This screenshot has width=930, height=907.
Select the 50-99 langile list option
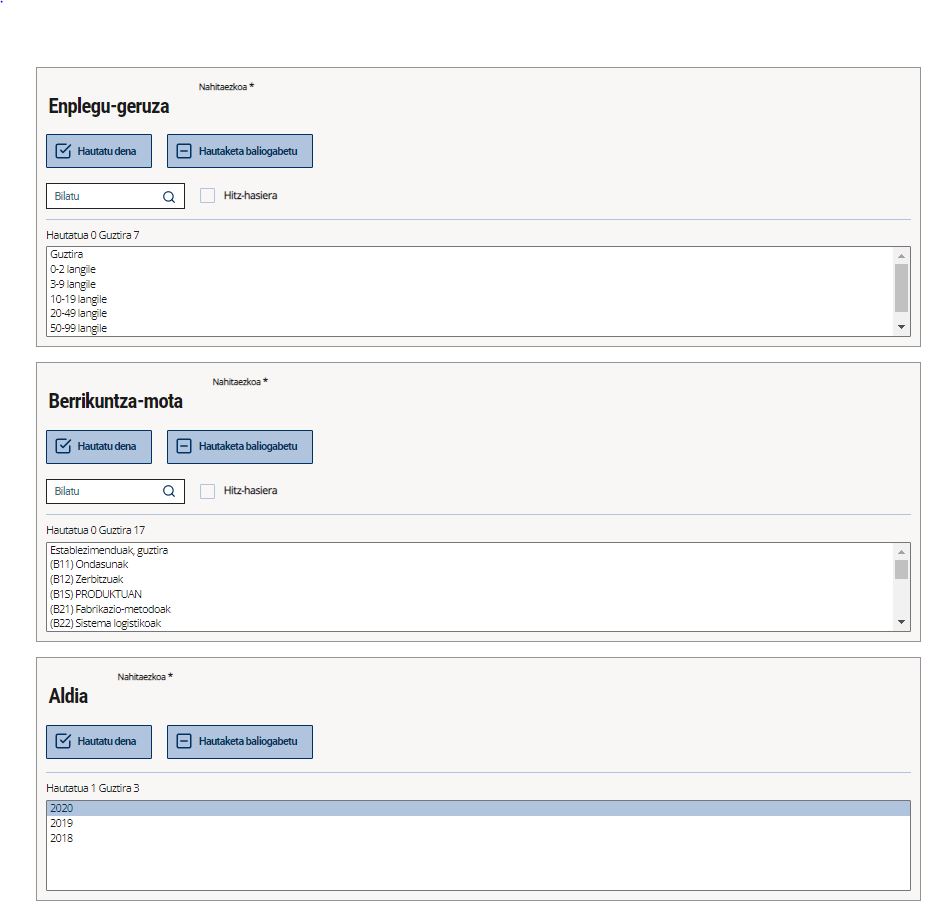click(79, 328)
